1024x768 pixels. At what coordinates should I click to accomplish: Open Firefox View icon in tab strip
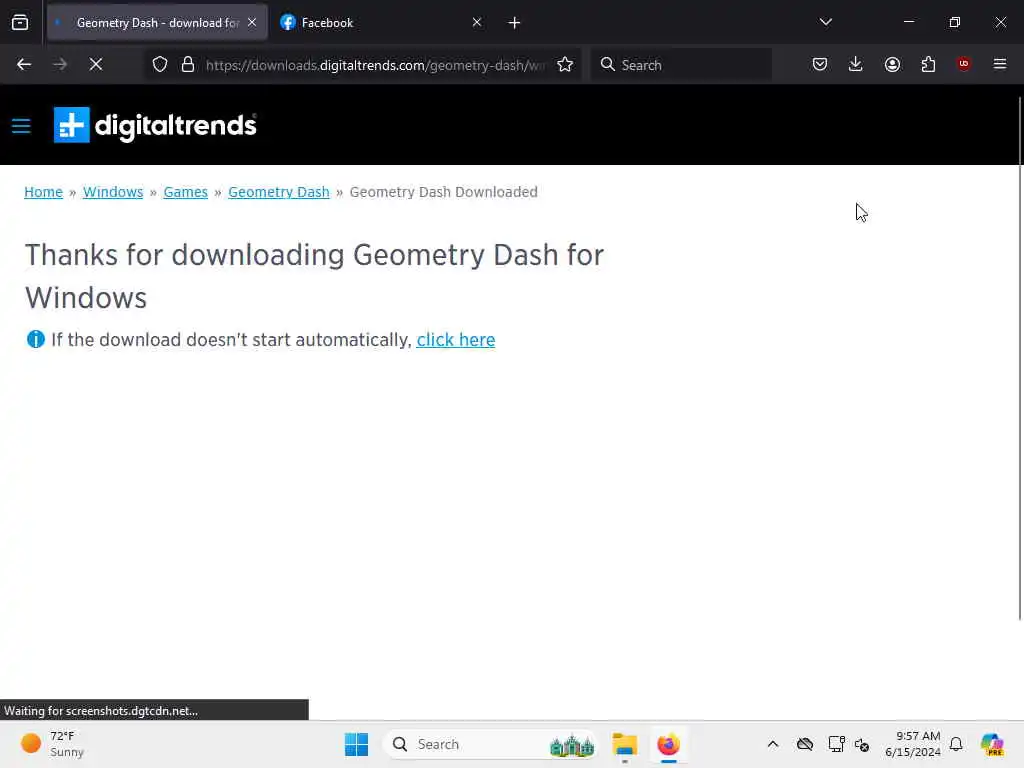[x=20, y=23]
